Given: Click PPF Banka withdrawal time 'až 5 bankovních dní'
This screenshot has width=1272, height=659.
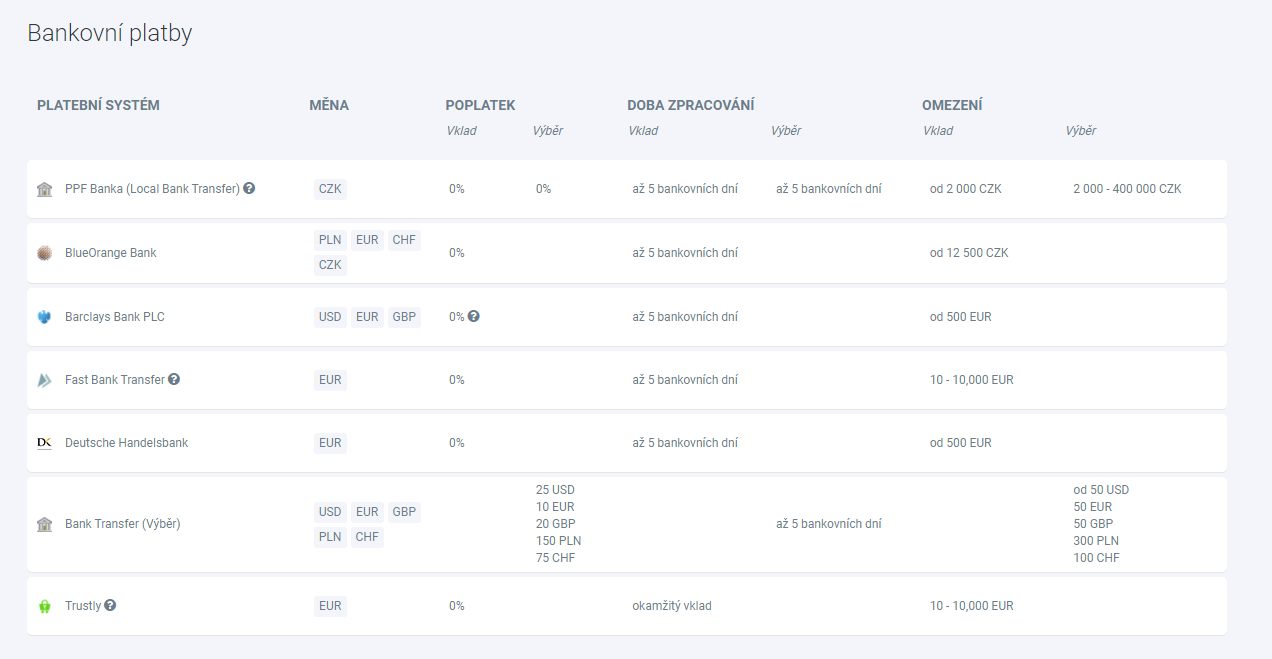Looking at the screenshot, I should click(829, 189).
